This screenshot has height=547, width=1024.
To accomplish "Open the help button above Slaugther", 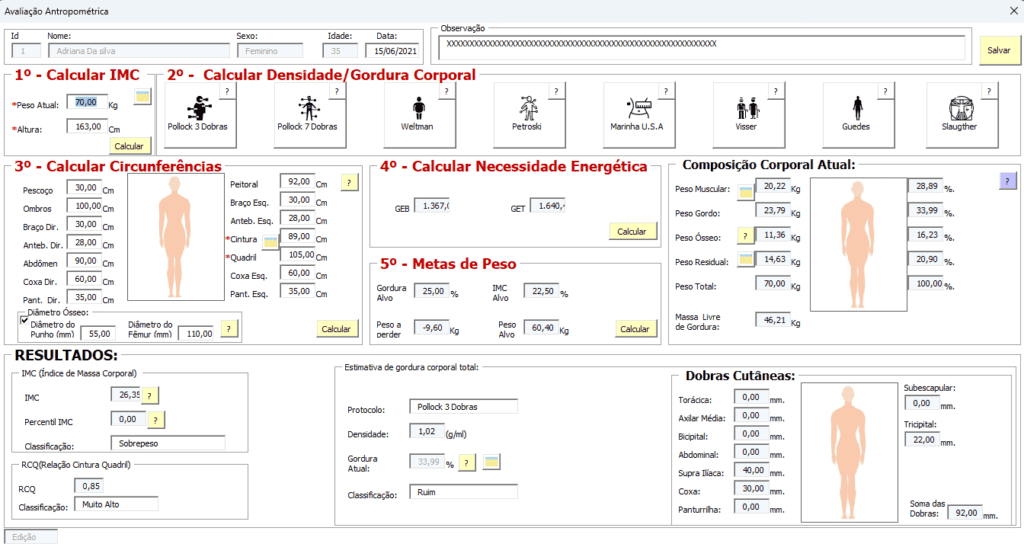I will (989, 91).
